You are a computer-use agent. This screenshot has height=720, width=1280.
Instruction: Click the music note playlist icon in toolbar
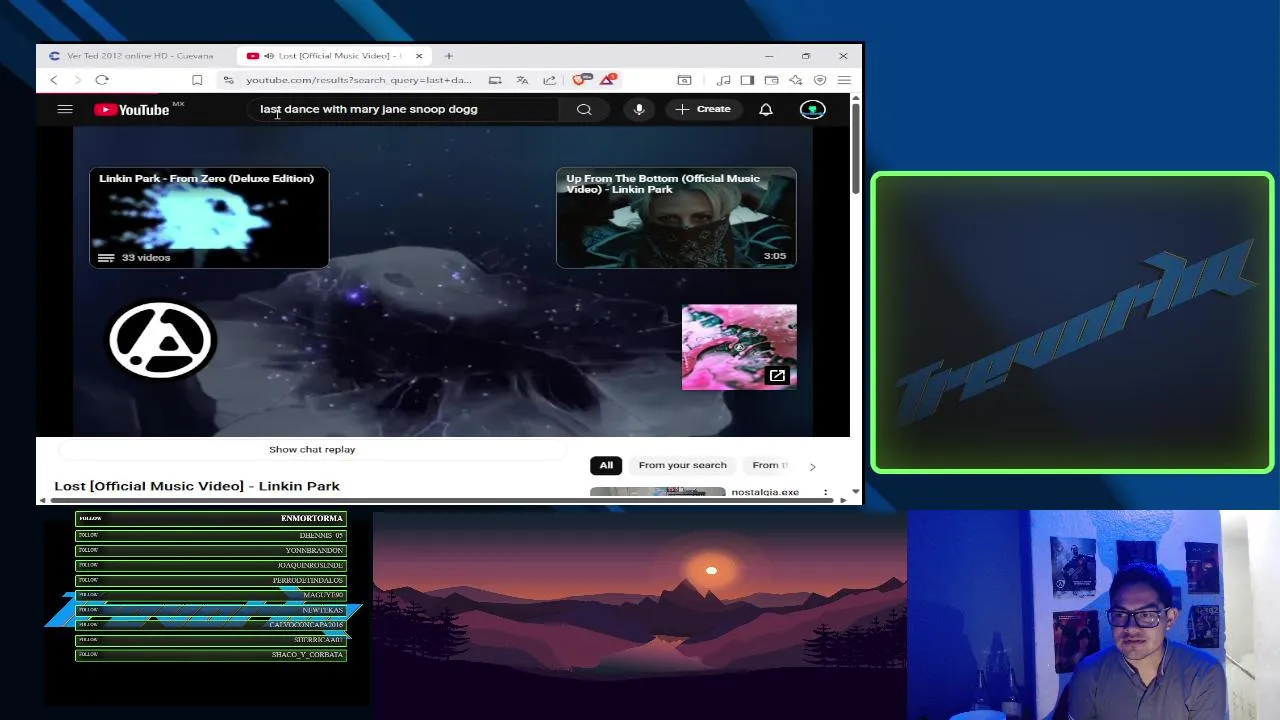coord(723,80)
